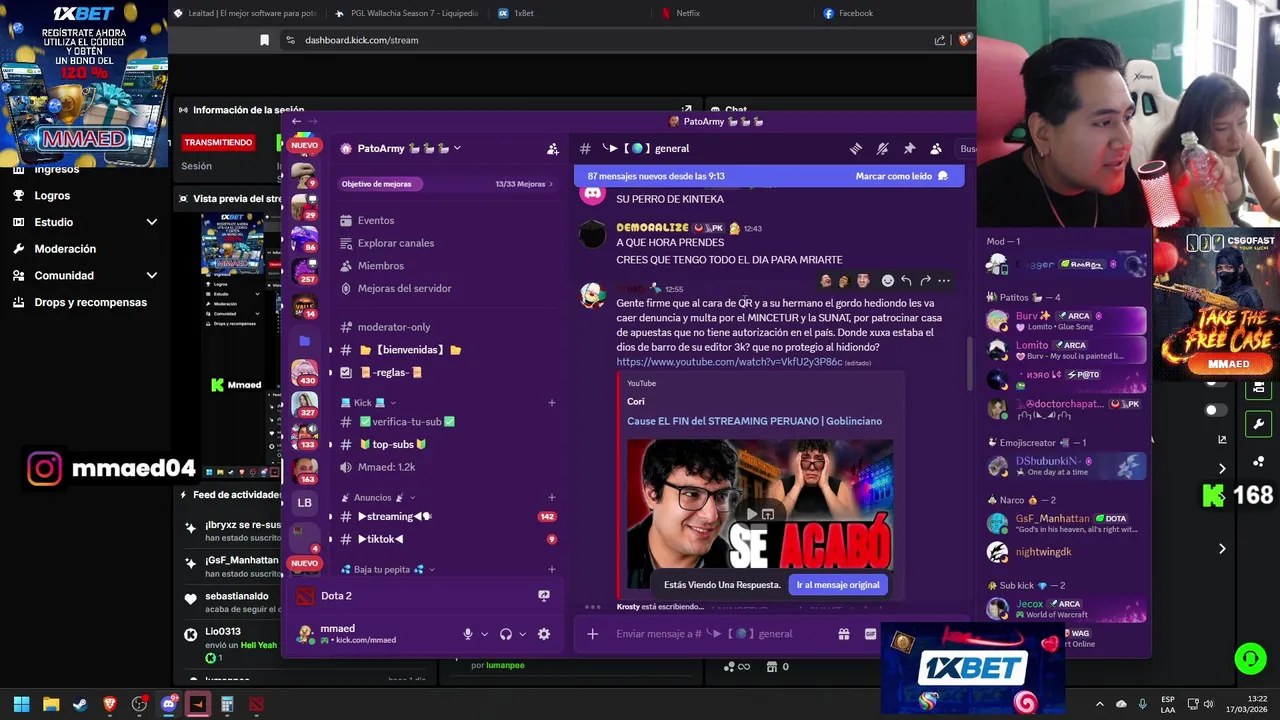Open gift icon in message bar
1280x720 pixels.
[844, 633]
